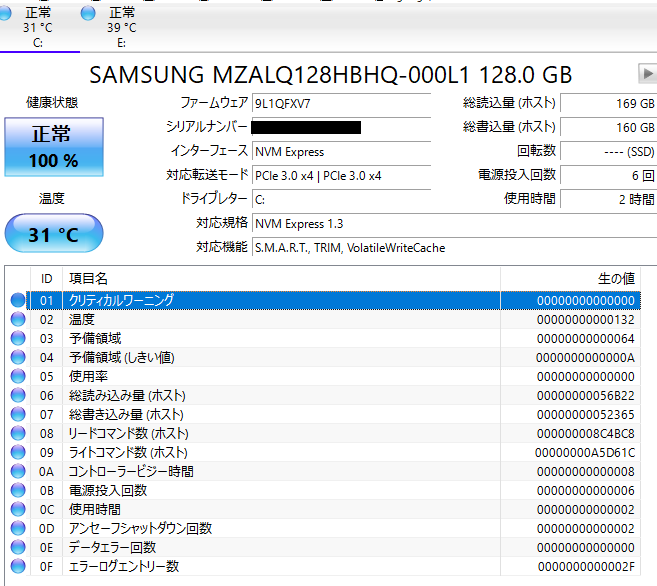Select the 予備領域 row 03 name
Image resolution: width=657 pixels, height=586 pixels.
point(95,338)
